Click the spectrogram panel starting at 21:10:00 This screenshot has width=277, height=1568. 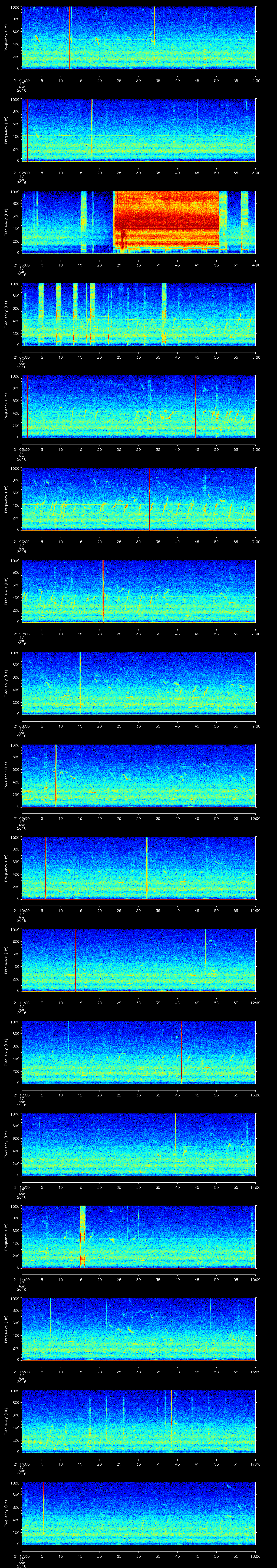tap(139, 868)
